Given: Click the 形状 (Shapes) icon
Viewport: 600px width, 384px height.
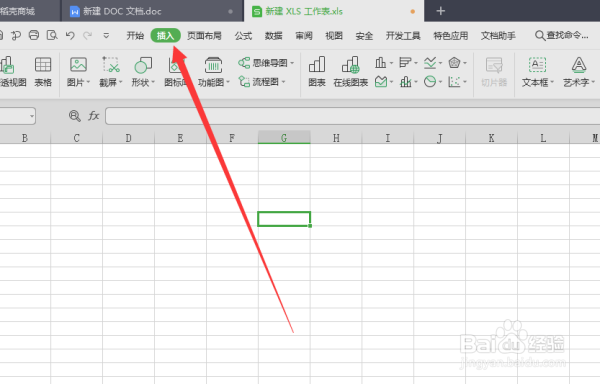Looking at the screenshot, I should (x=143, y=65).
